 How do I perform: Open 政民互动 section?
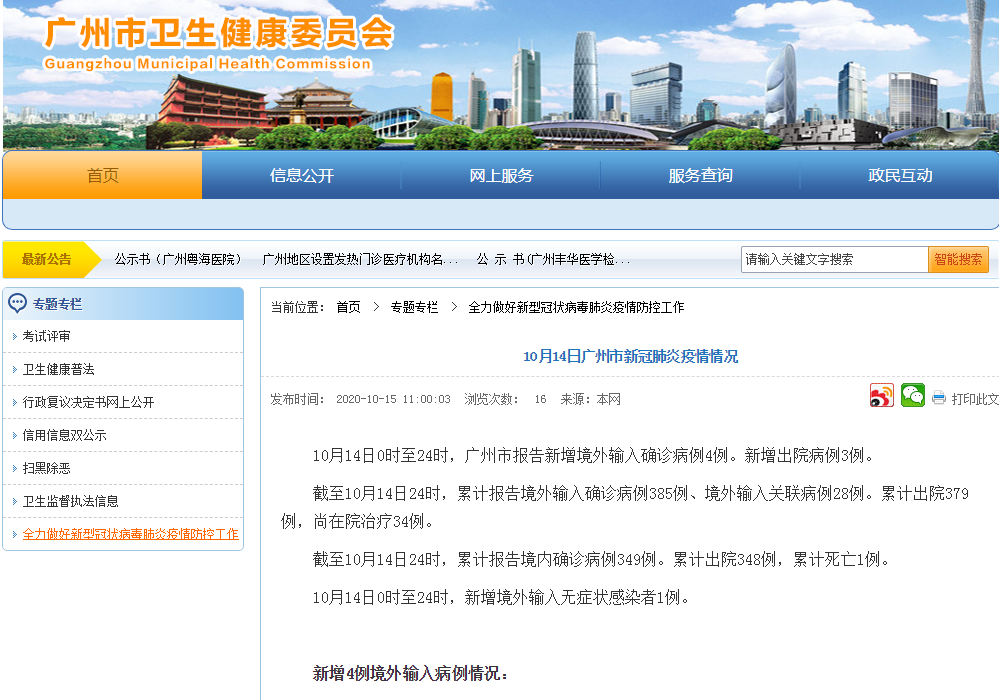click(x=900, y=175)
